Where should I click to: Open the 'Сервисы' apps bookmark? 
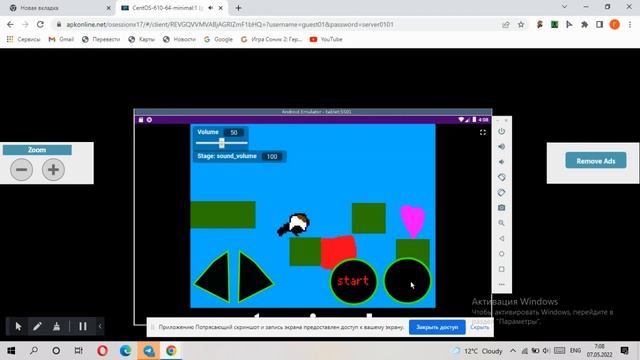[x=23, y=40]
